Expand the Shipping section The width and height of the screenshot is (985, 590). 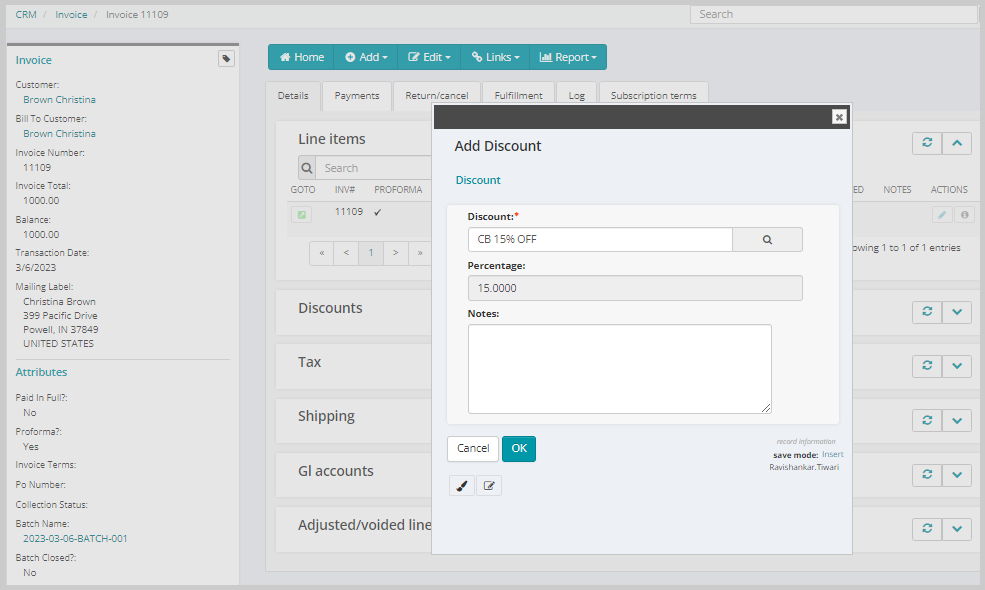(x=957, y=420)
